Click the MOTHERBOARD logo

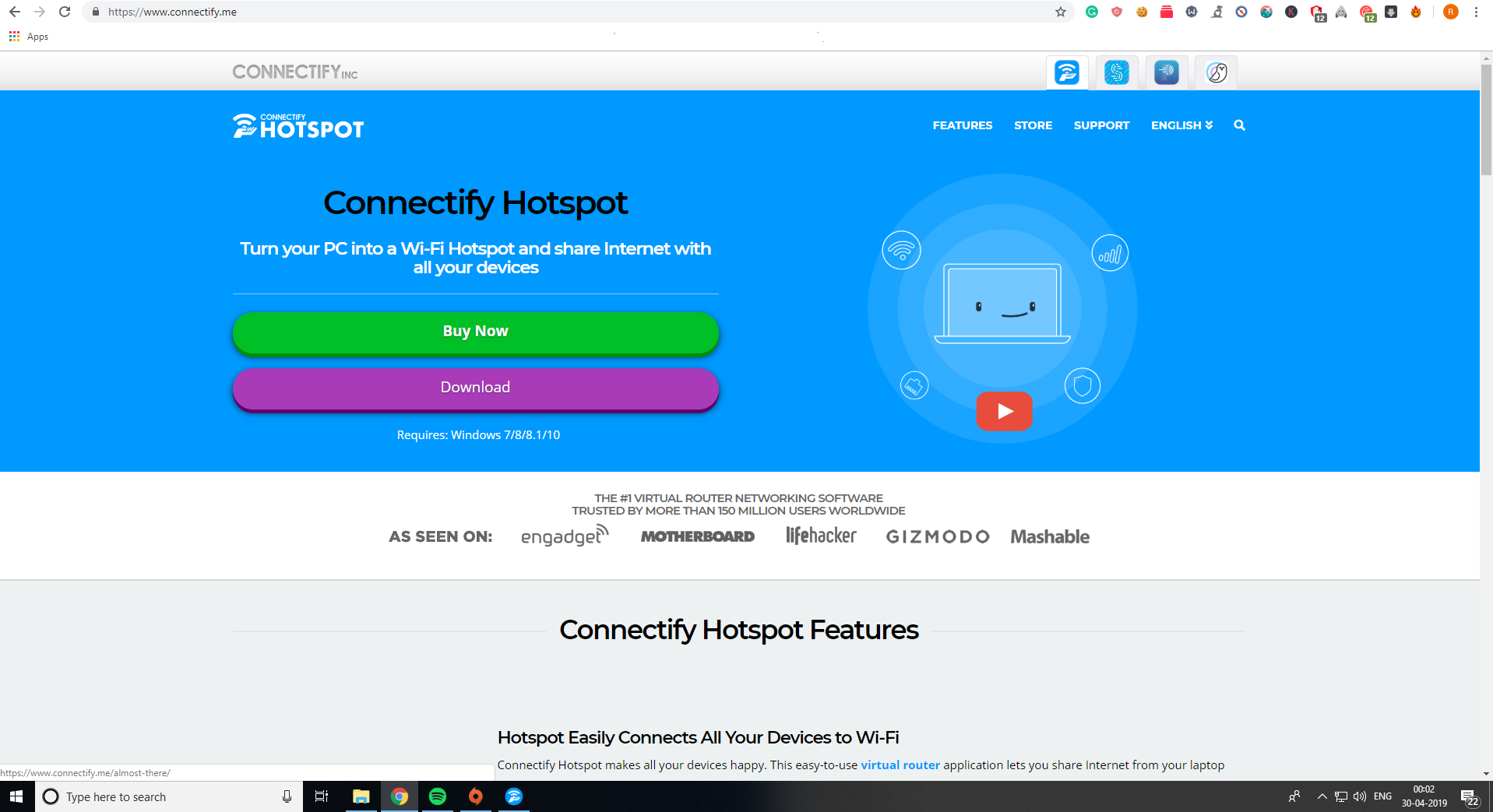(x=698, y=536)
